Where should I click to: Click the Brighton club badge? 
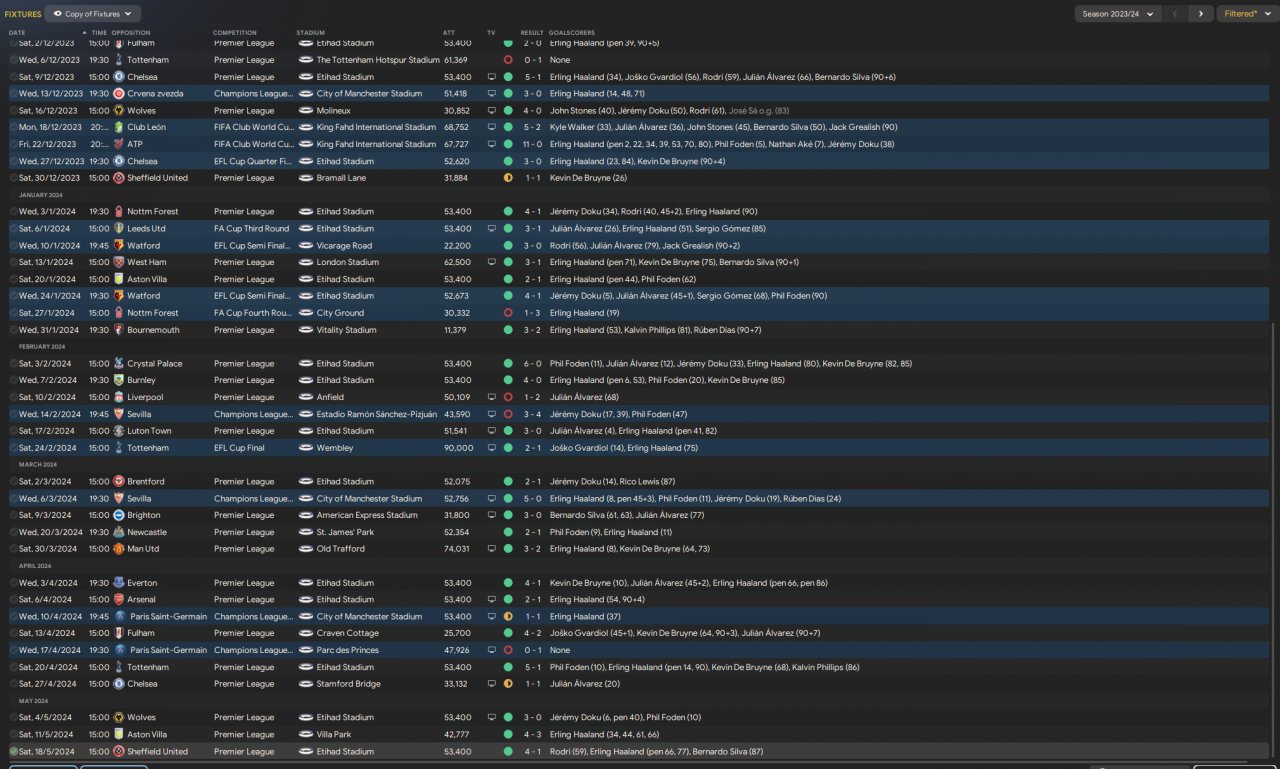pyautogui.click(x=119, y=515)
